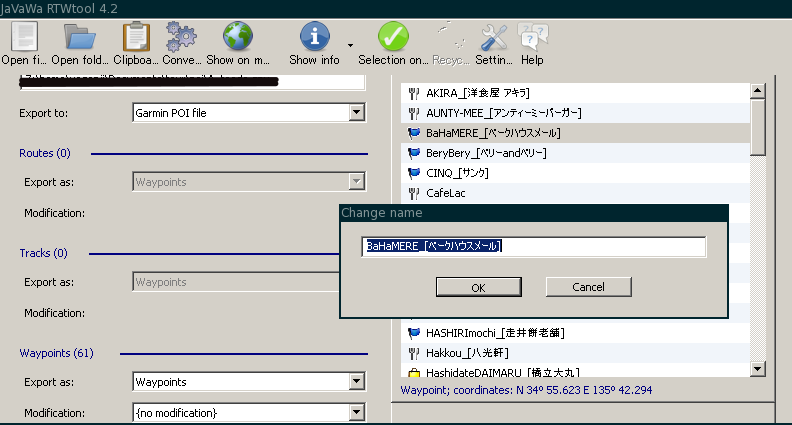Select the CINQ waypoint row
The width and height of the screenshot is (792, 425).
576,173
